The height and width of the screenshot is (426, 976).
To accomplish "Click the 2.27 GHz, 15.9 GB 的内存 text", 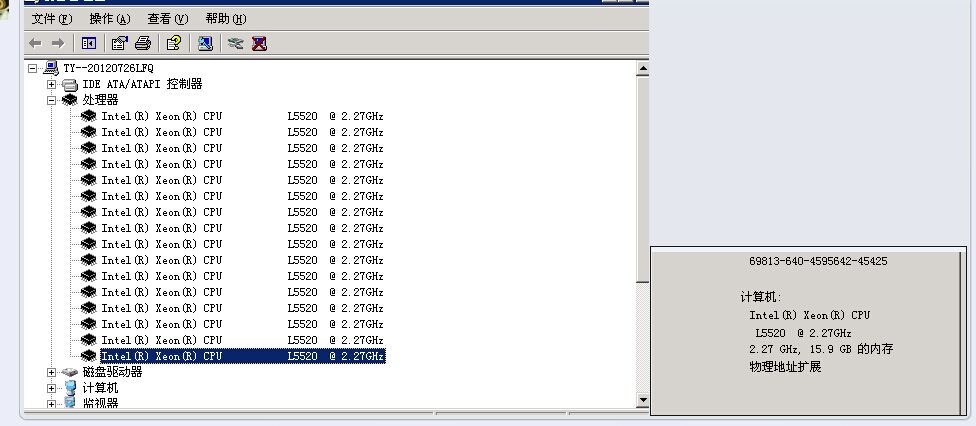I will pos(821,349).
